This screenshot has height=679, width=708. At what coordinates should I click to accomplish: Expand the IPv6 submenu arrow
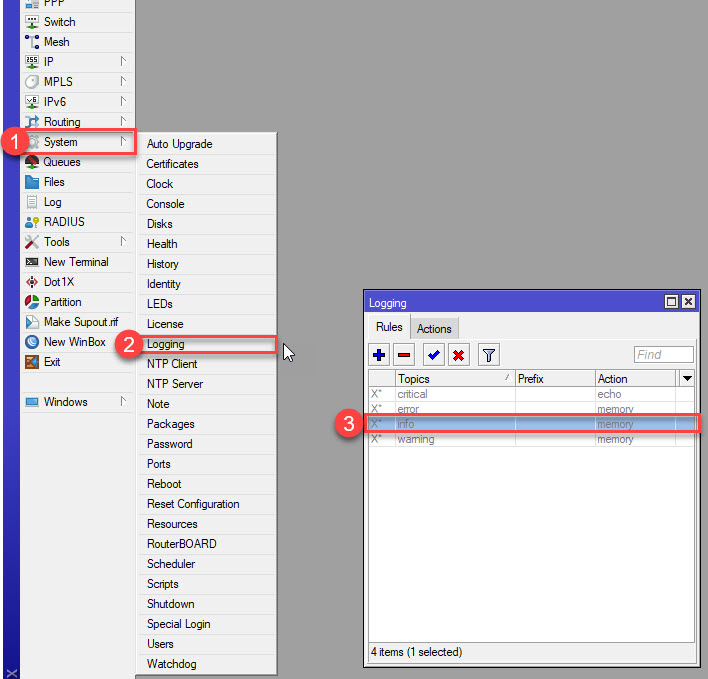tap(123, 101)
